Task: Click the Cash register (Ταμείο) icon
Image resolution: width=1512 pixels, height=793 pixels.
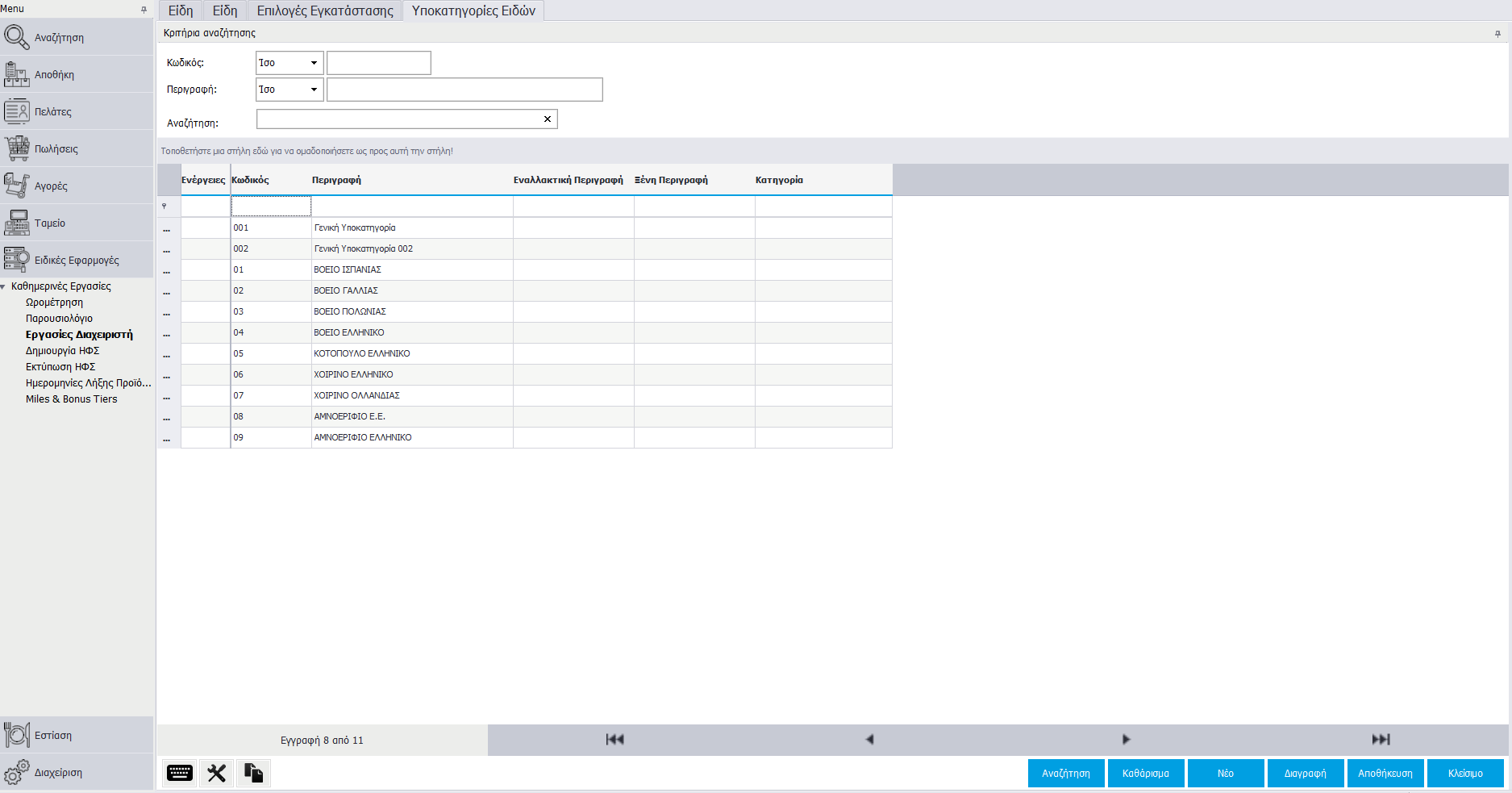Action: point(16,223)
